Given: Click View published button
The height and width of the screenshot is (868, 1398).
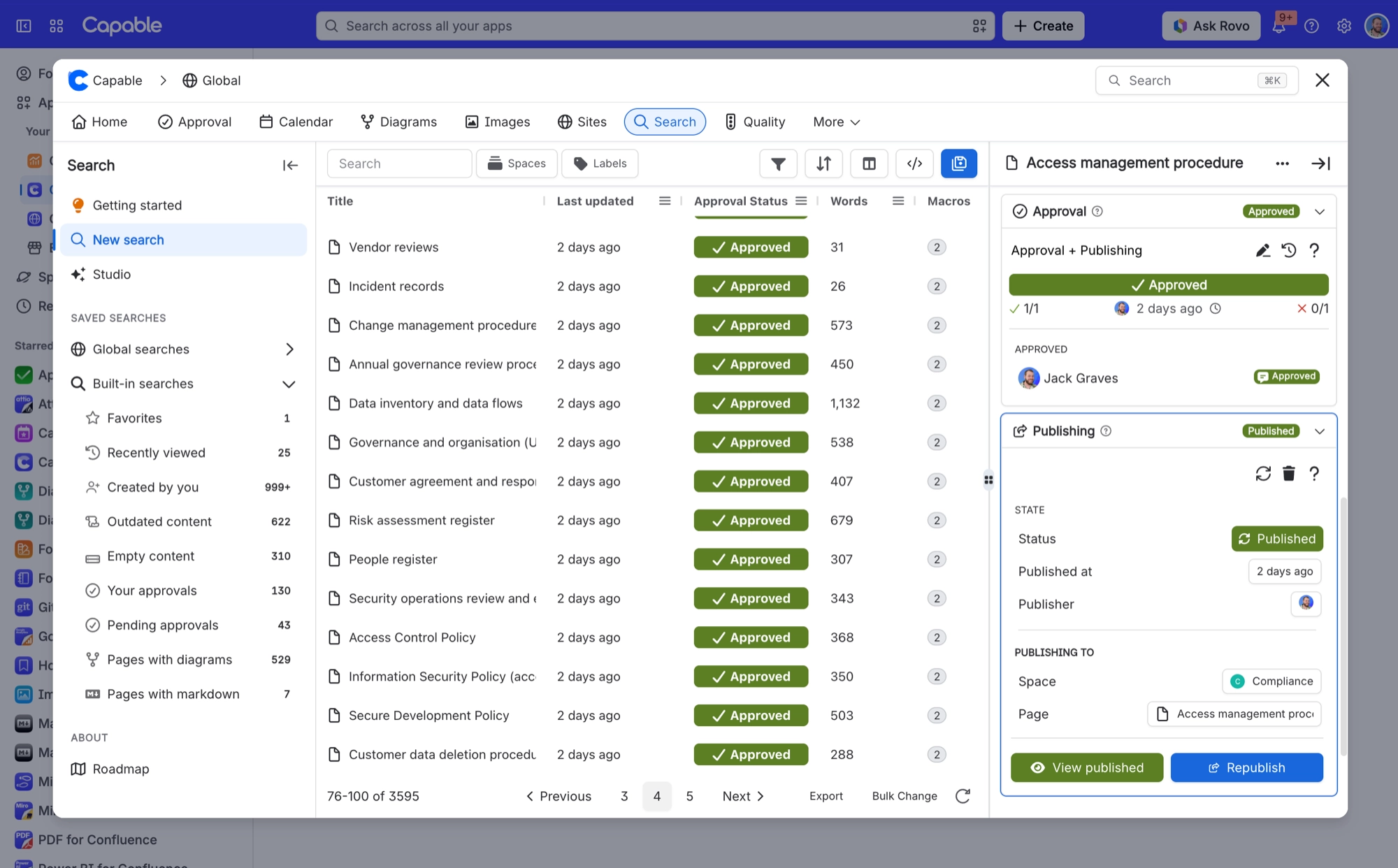Looking at the screenshot, I should point(1087,767).
